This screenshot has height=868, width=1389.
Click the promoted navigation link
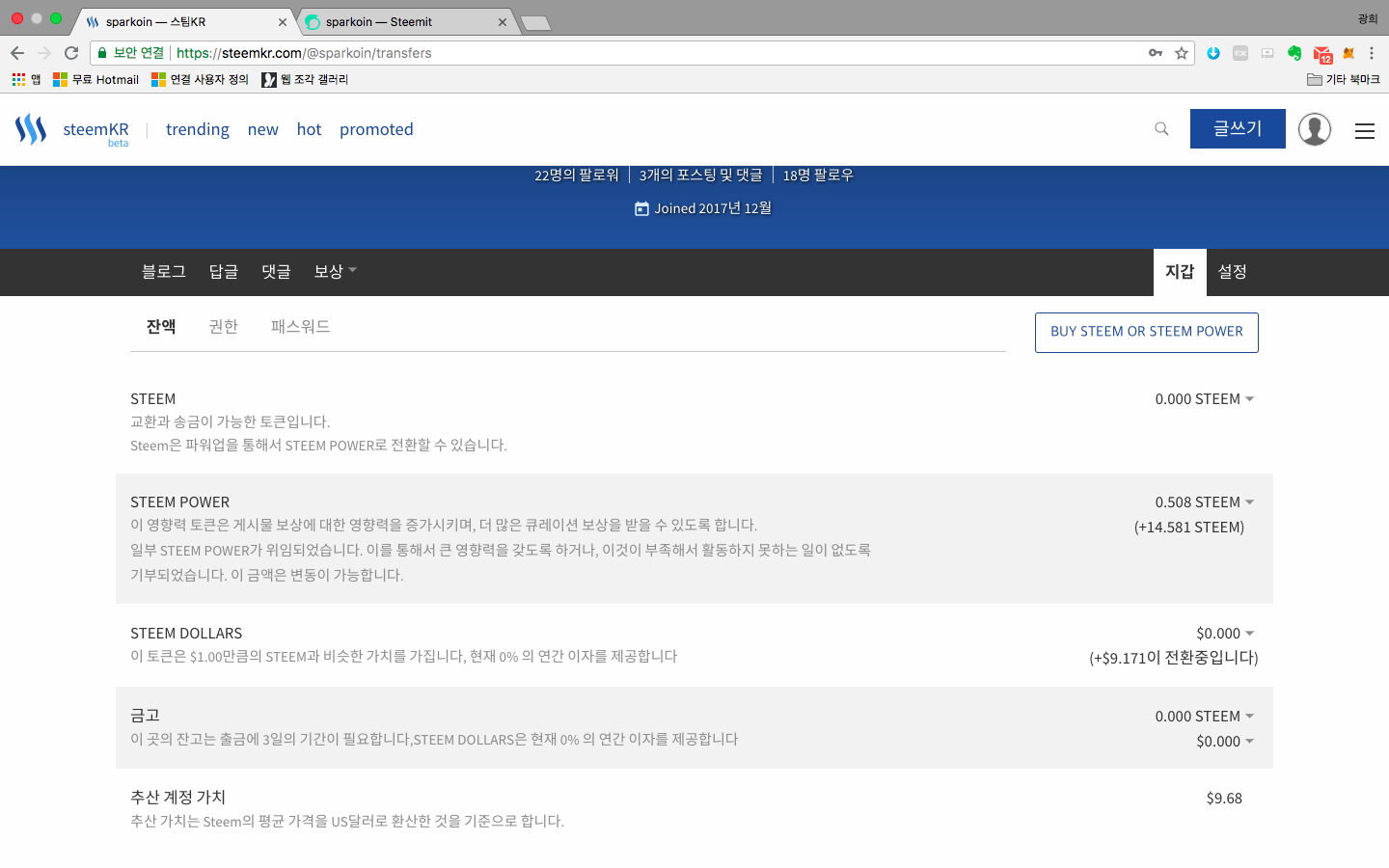376,129
